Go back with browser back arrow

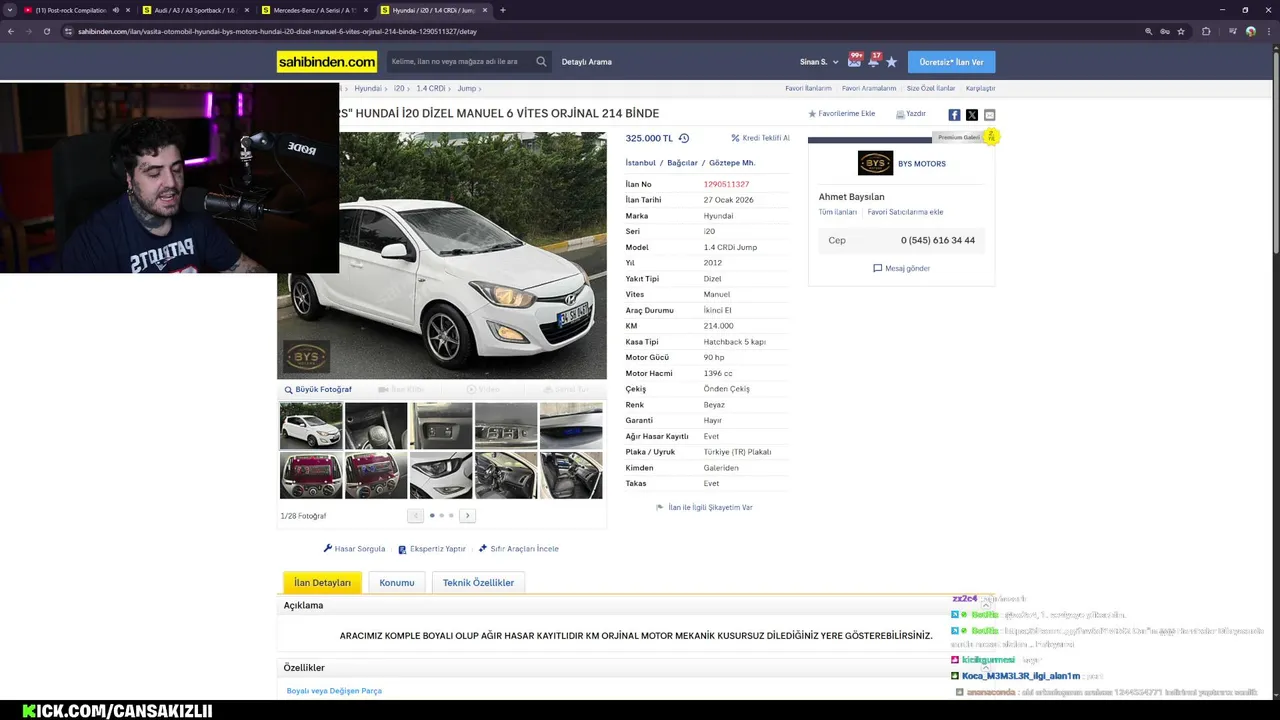pyautogui.click(x=10, y=31)
